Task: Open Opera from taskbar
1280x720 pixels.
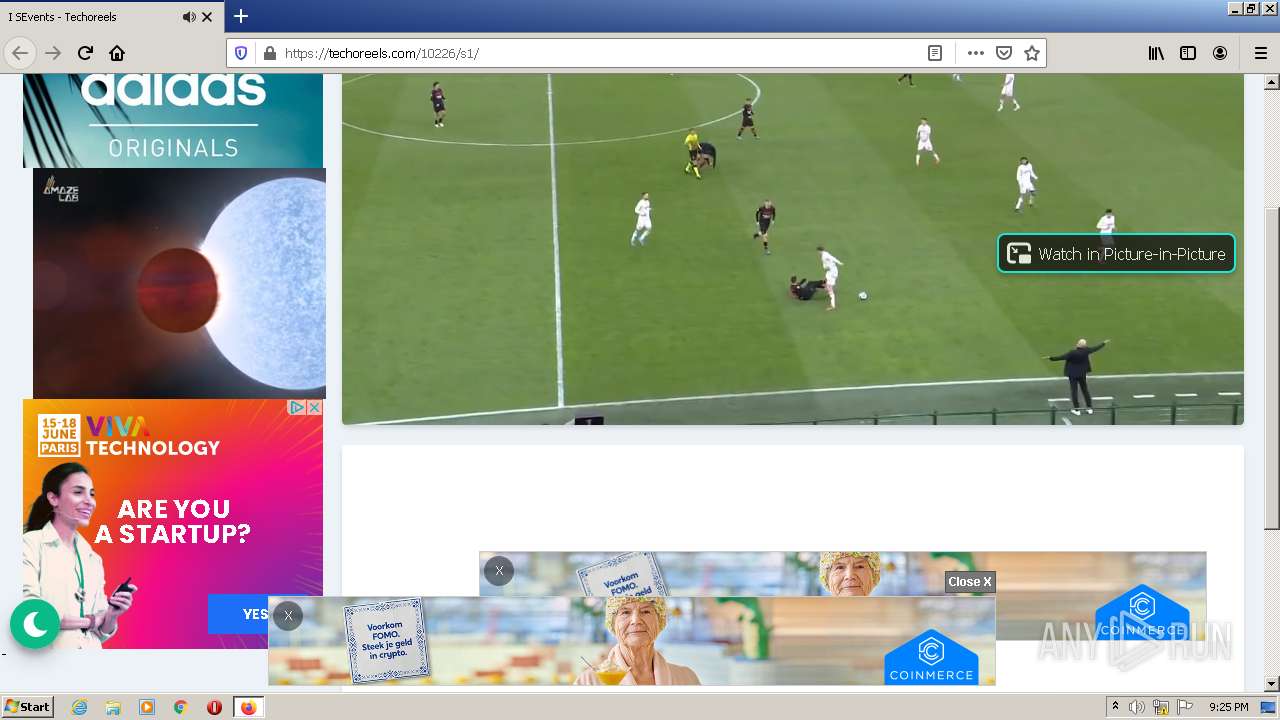Action: pyautogui.click(x=214, y=707)
